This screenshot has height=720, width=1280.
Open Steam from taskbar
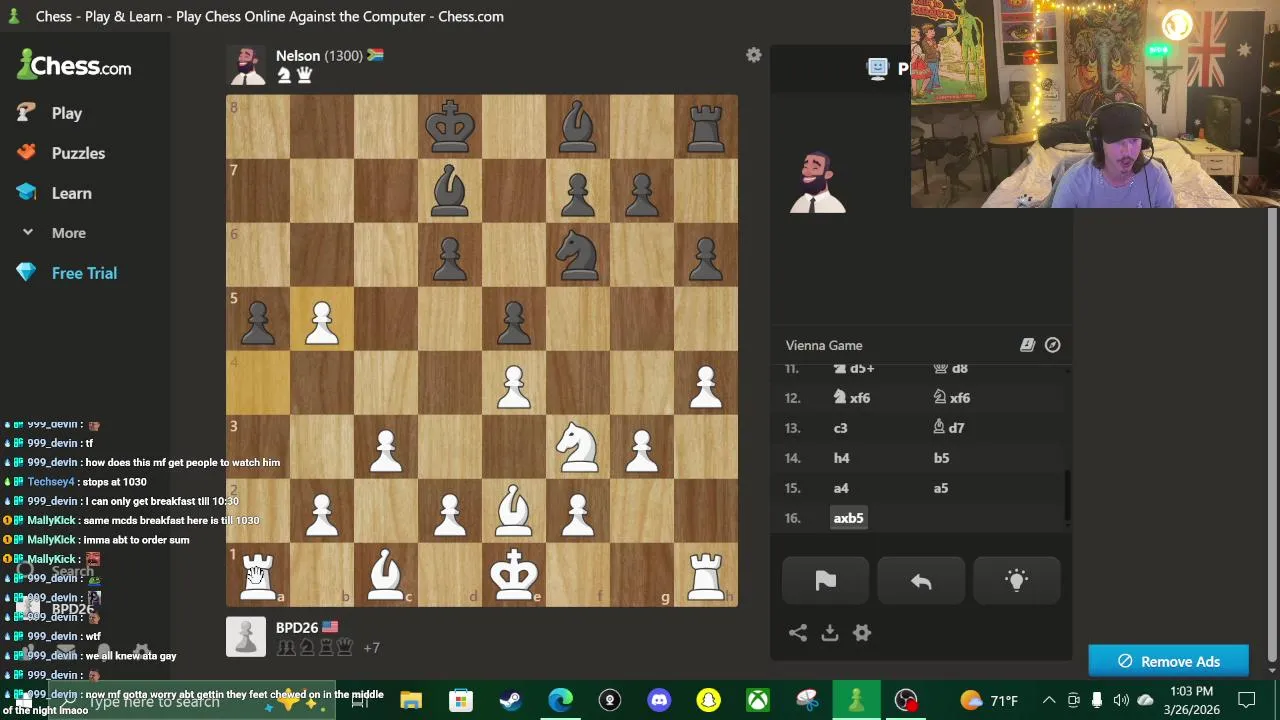(x=510, y=700)
